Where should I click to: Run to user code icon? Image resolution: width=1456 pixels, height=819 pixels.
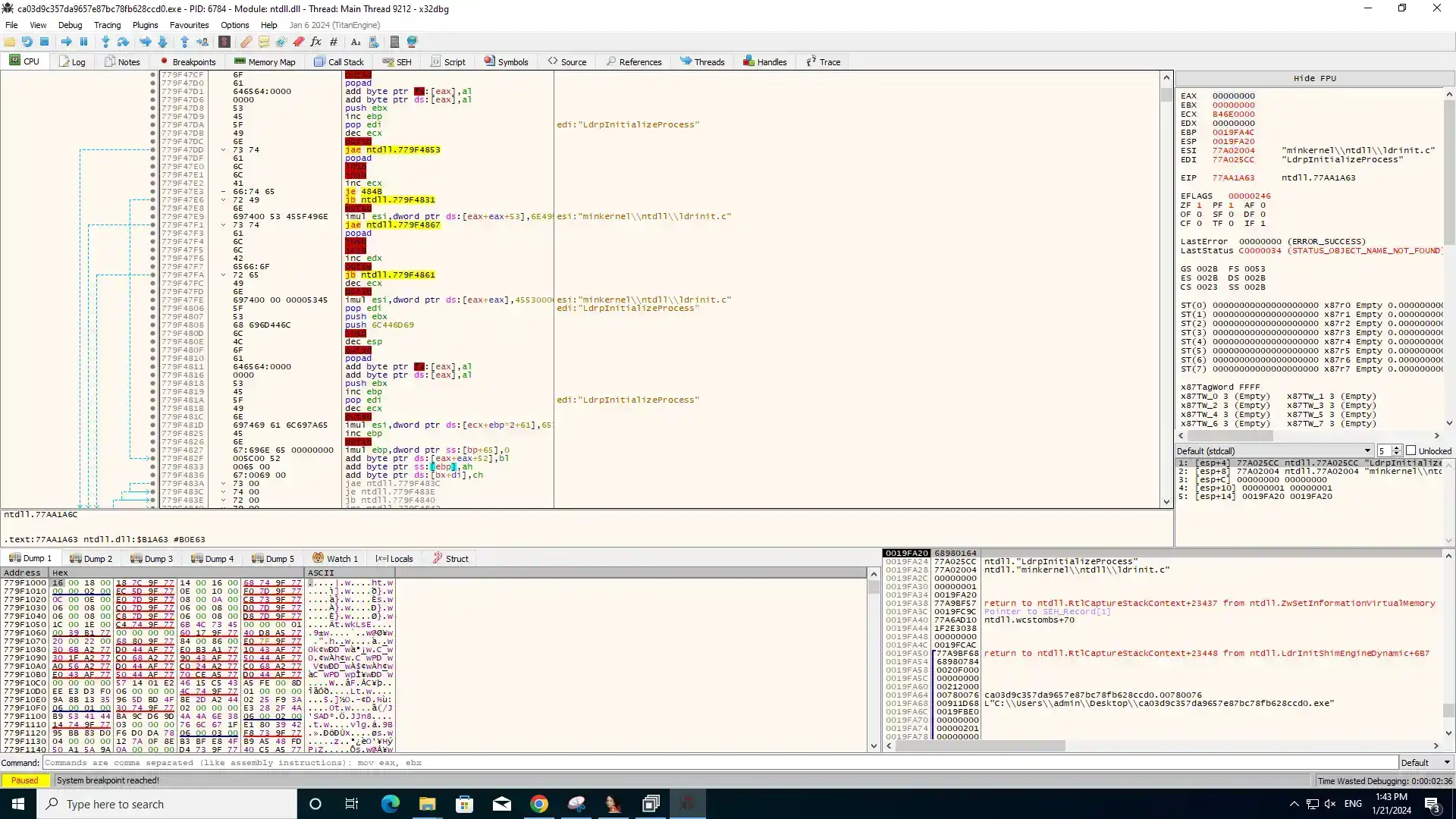(x=202, y=42)
